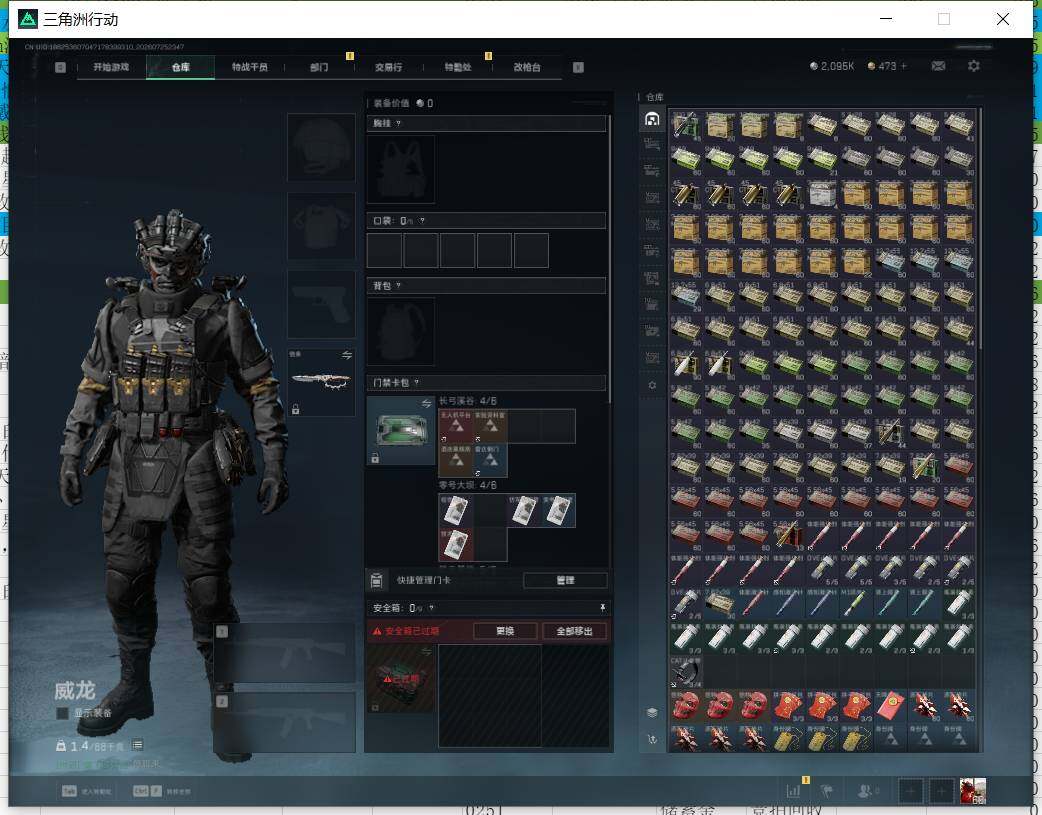
Task: Click the empty pistol slot
Action: coord(321,304)
